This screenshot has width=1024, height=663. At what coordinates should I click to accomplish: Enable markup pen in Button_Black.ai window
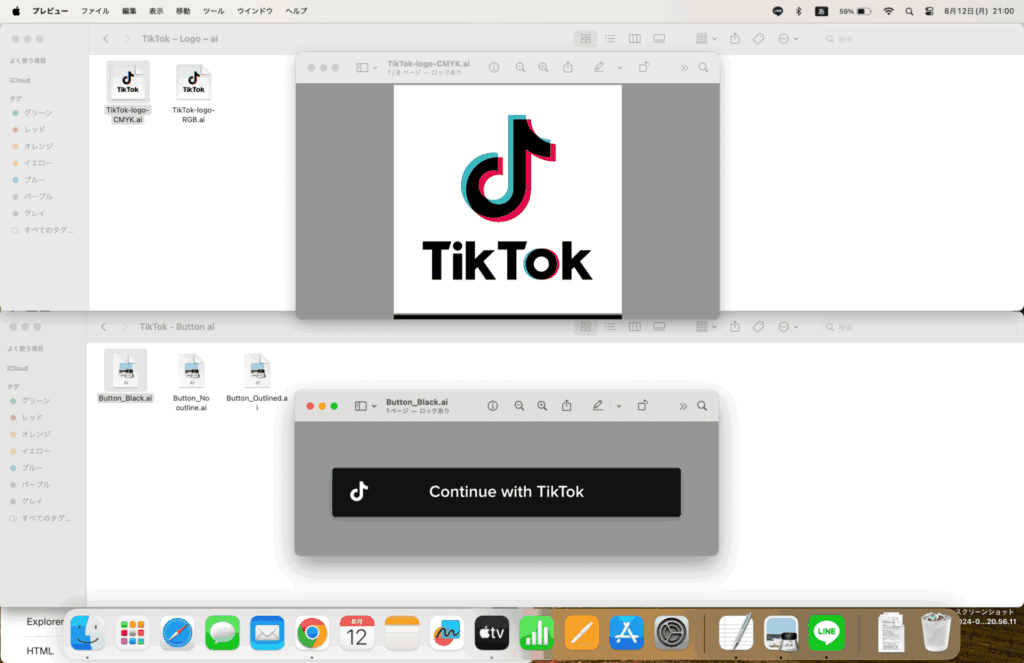click(598, 406)
